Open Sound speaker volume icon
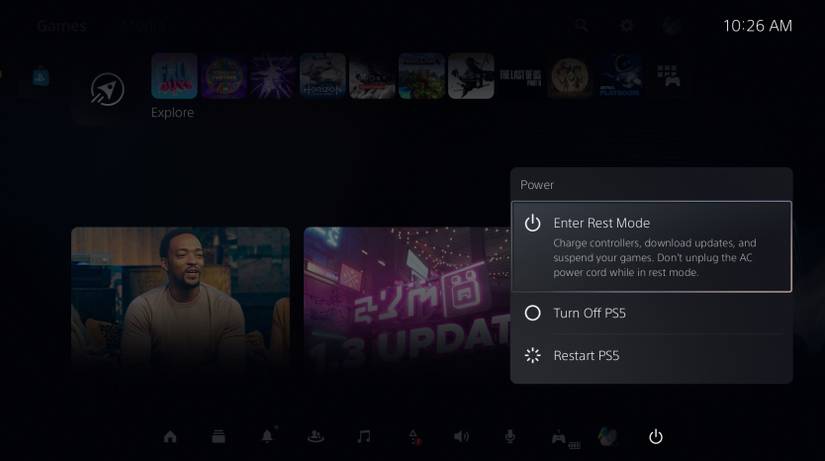Screen dimensions: 825x461 pos(461,437)
